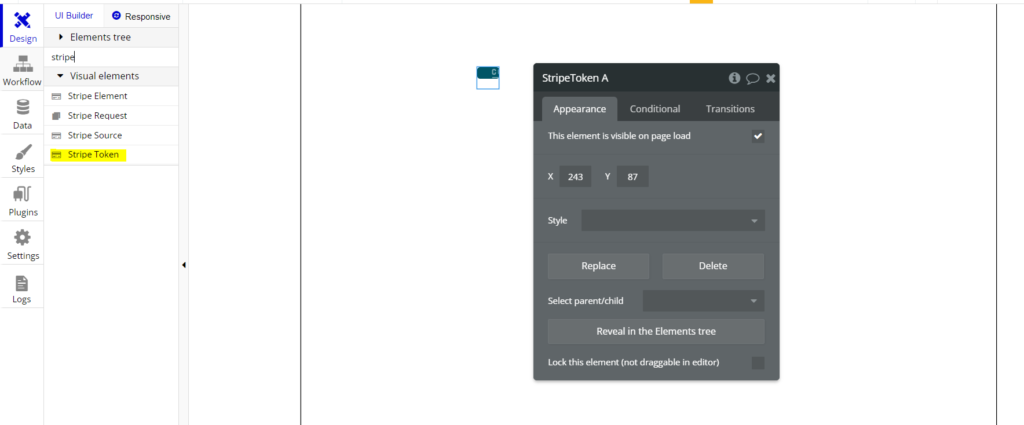1024x425 pixels.
Task: Click the stripe search field
Action: [x=111, y=57]
